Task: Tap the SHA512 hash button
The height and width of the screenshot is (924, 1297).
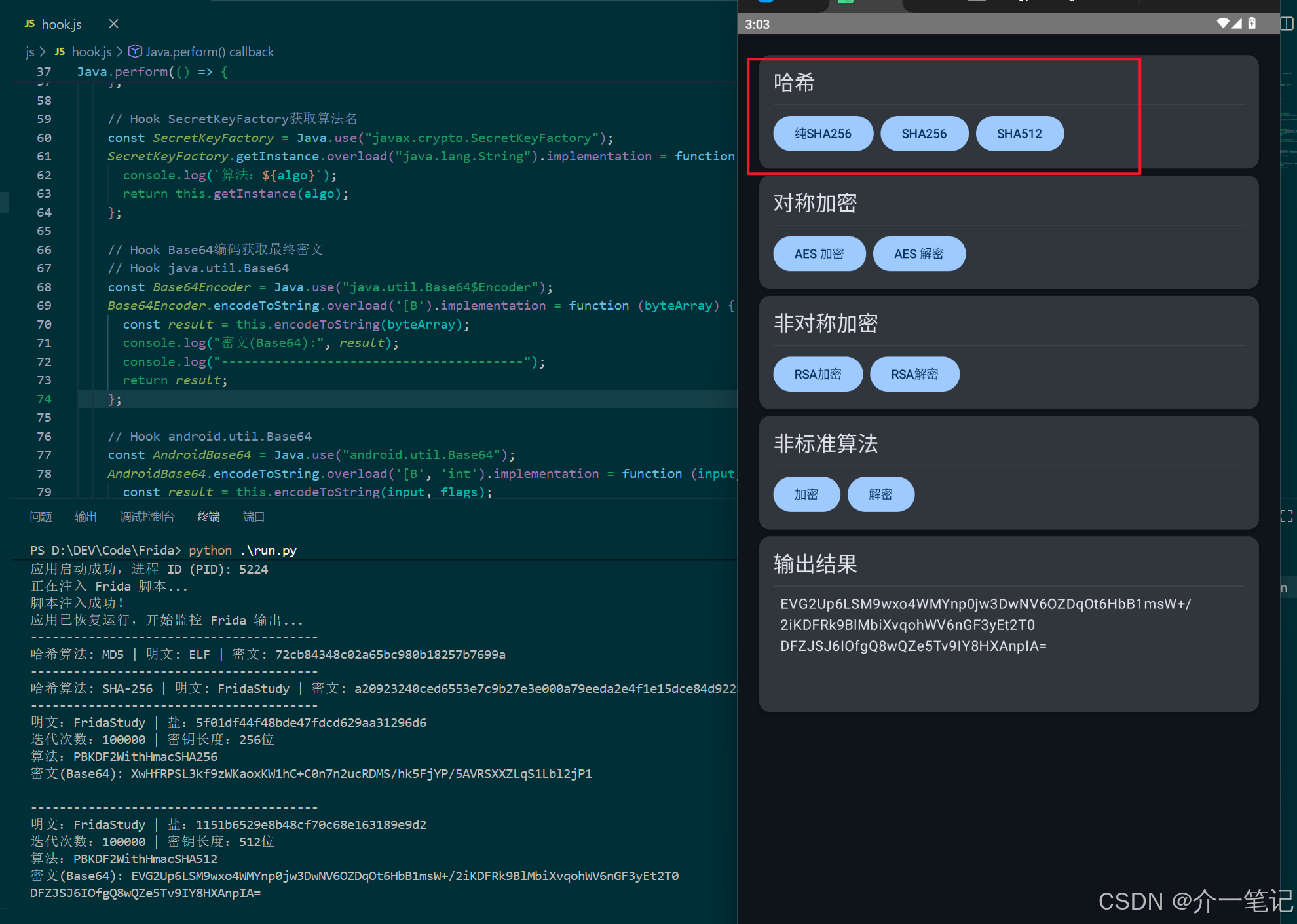Action: [x=1019, y=134]
